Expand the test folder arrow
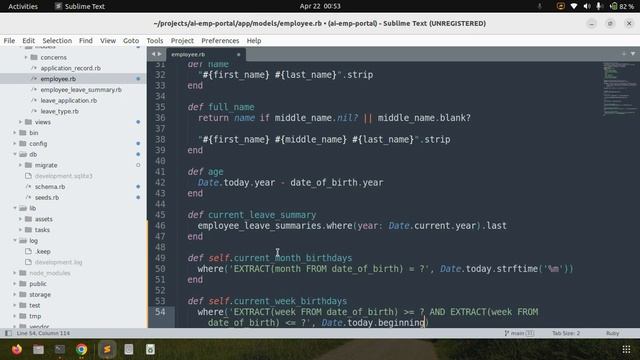 point(15,305)
